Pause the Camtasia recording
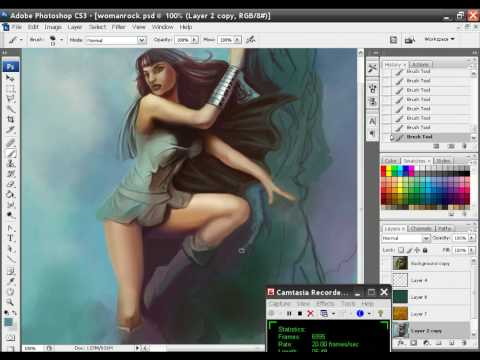Image resolution: width=480 pixels, height=360 pixels. click(289, 313)
